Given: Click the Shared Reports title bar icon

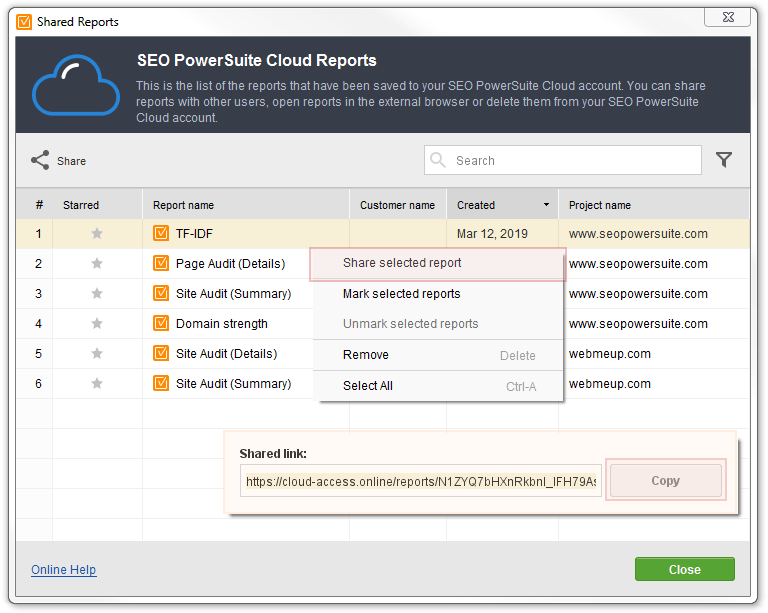Looking at the screenshot, I should click(24, 22).
